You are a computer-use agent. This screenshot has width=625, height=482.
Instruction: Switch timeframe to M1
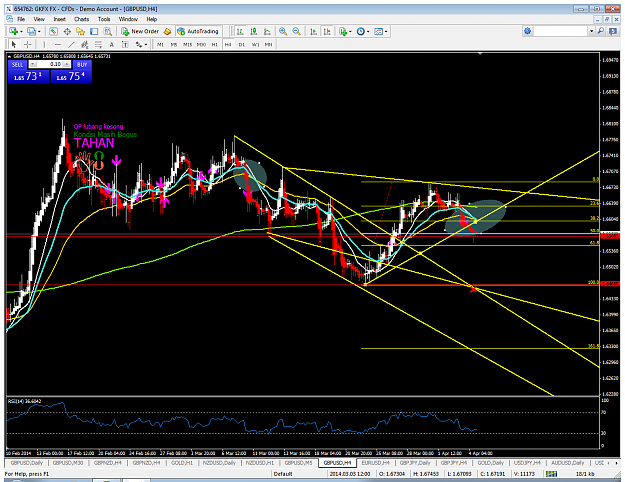[160, 45]
